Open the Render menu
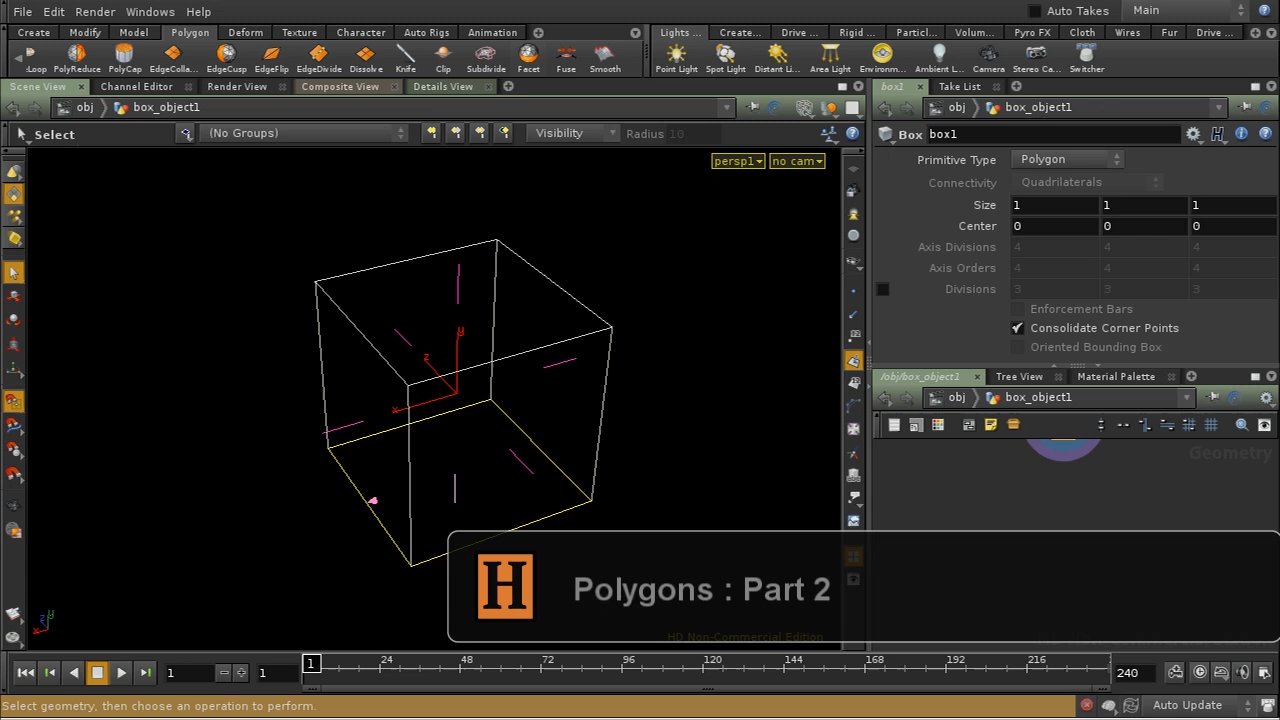 tap(95, 12)
